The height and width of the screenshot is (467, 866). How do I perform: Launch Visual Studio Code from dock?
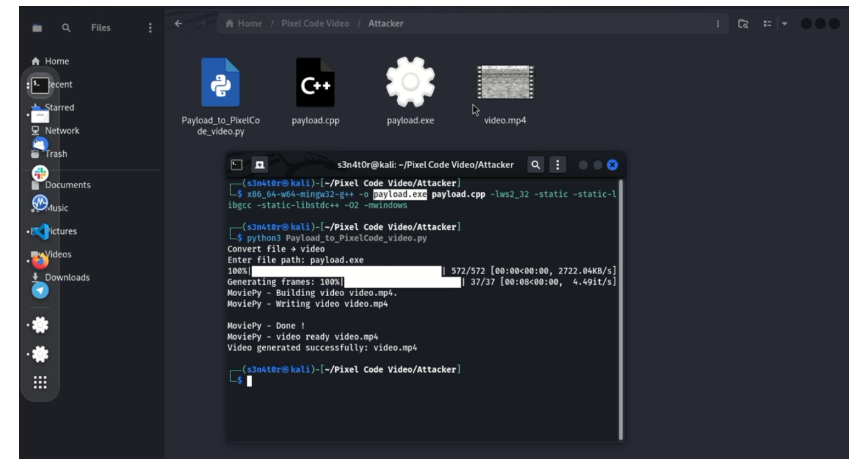coord(40,232)
